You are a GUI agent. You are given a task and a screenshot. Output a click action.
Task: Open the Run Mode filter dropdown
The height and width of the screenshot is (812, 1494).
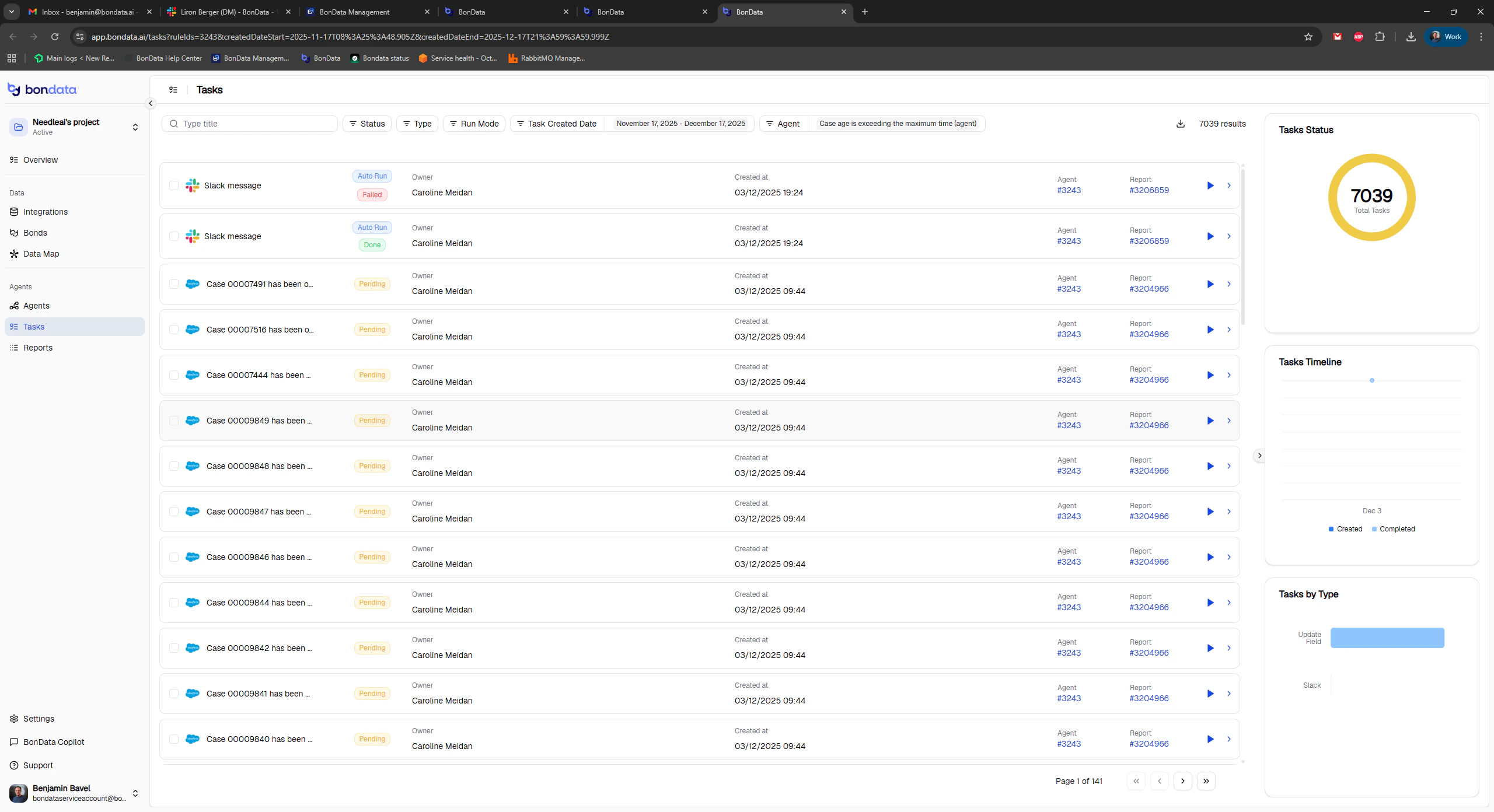[474, 124]
